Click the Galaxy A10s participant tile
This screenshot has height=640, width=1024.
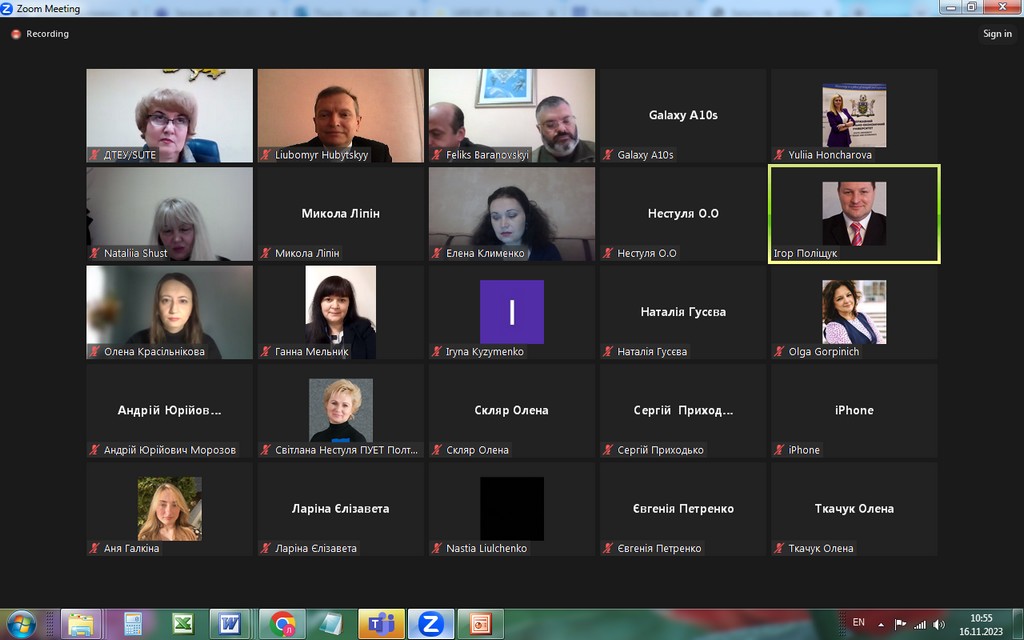[x=683, y=115]
